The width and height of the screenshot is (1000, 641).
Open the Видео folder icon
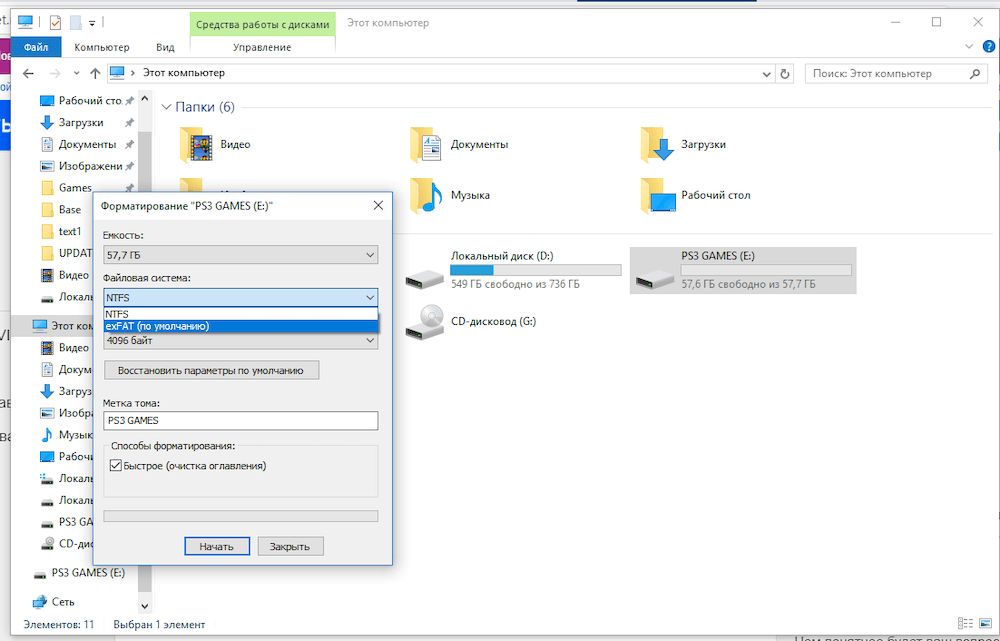(x=196, y=145)
